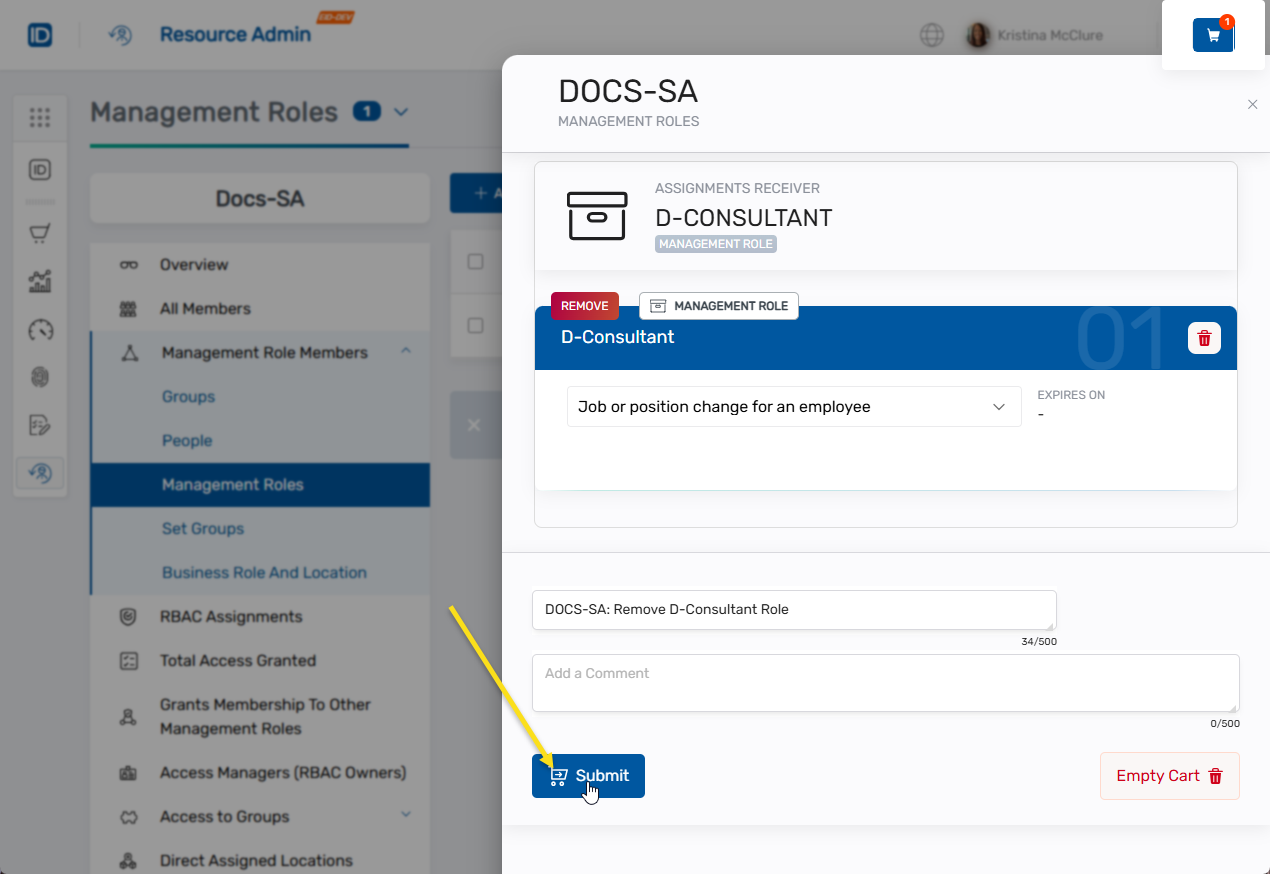1270x874 pixels.
Task: Collapse the Management Role Members section
Action: [x=406, y=351]
